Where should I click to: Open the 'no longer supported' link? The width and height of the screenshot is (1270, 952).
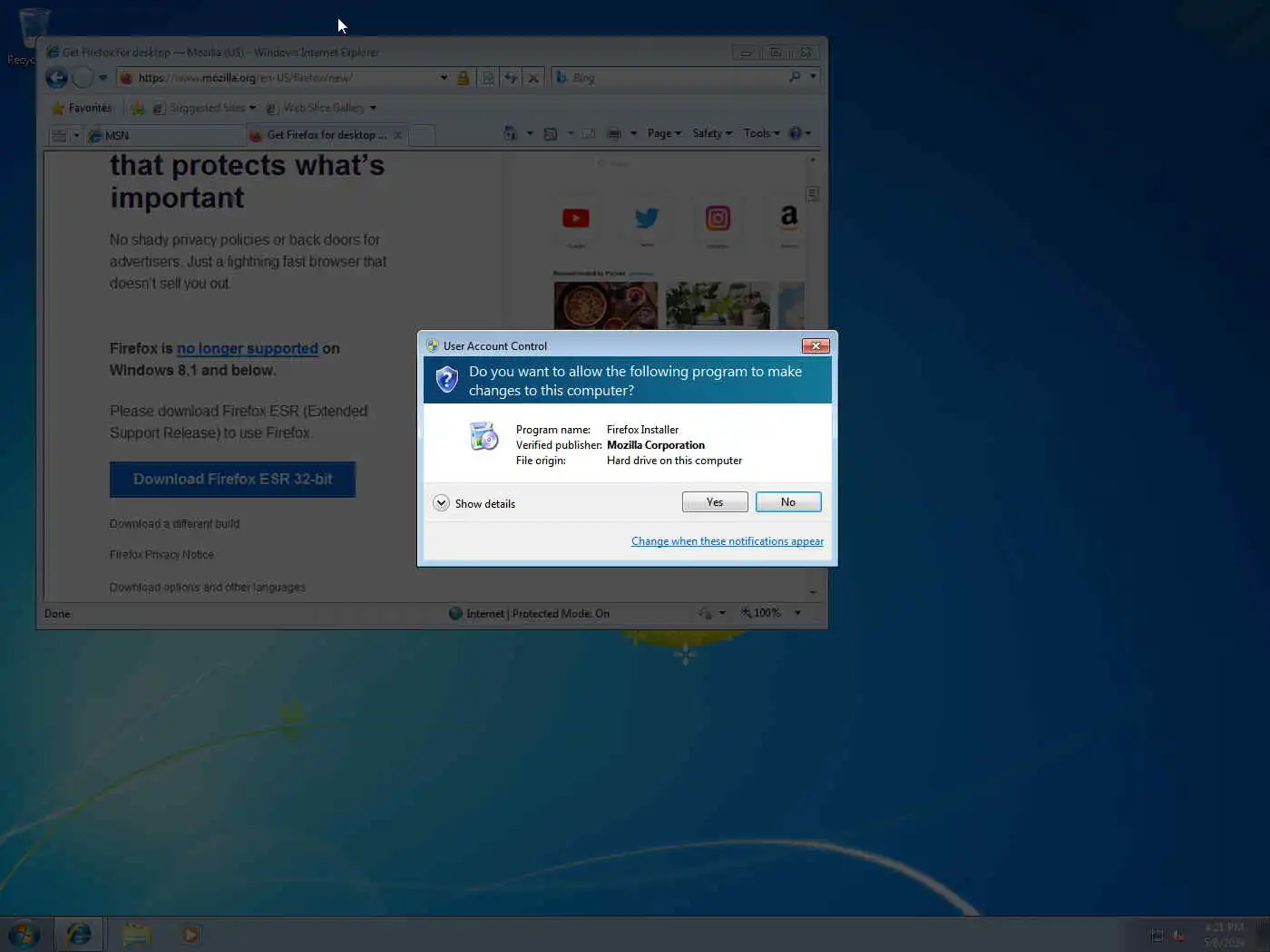coord(248,349)
